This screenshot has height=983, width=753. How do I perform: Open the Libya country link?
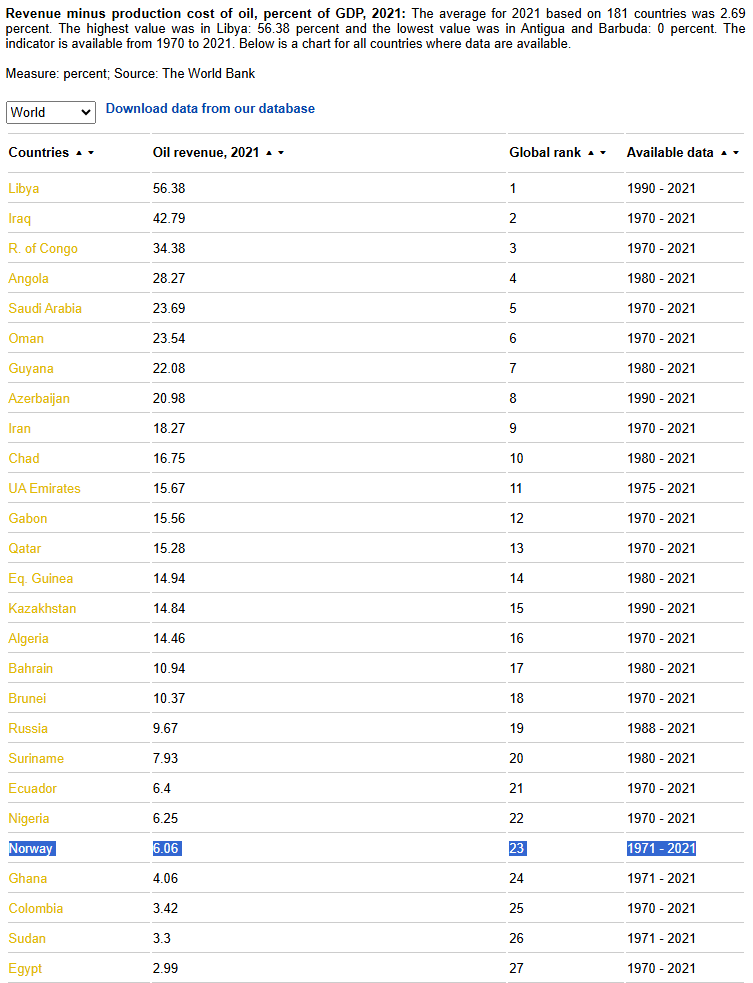24,189
